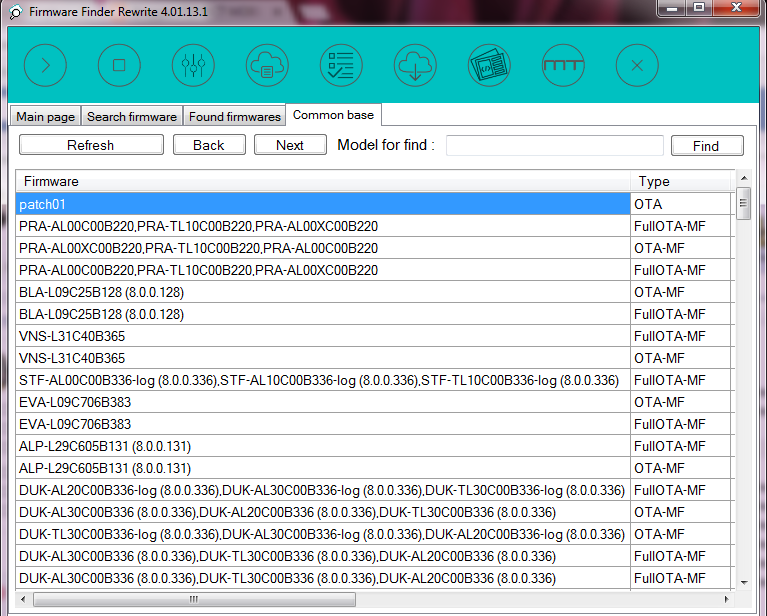Click the Firmware column header
Screen dimensions: 767x616
[323, 181]
